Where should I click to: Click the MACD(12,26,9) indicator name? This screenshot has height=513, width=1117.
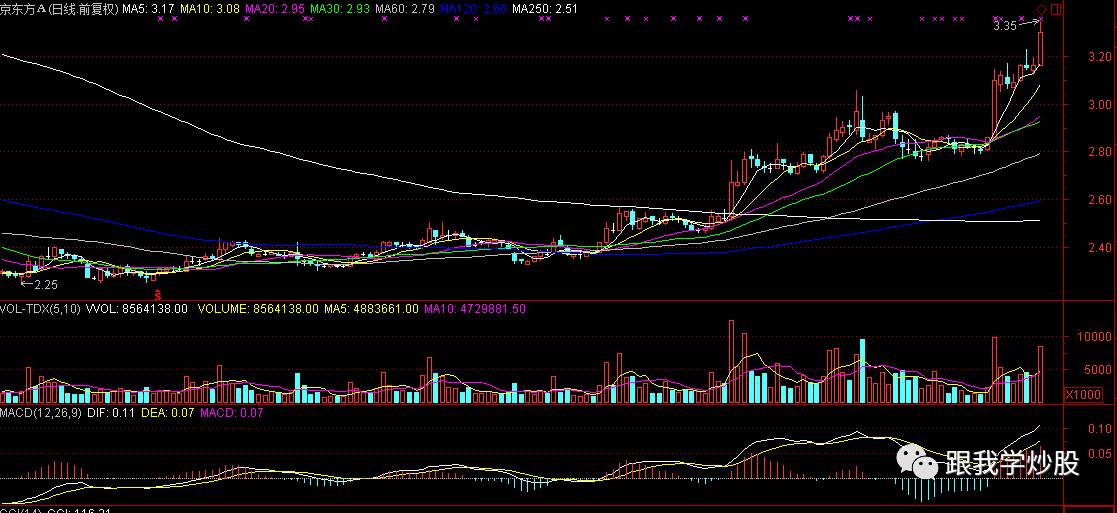[x=41, y=413]
